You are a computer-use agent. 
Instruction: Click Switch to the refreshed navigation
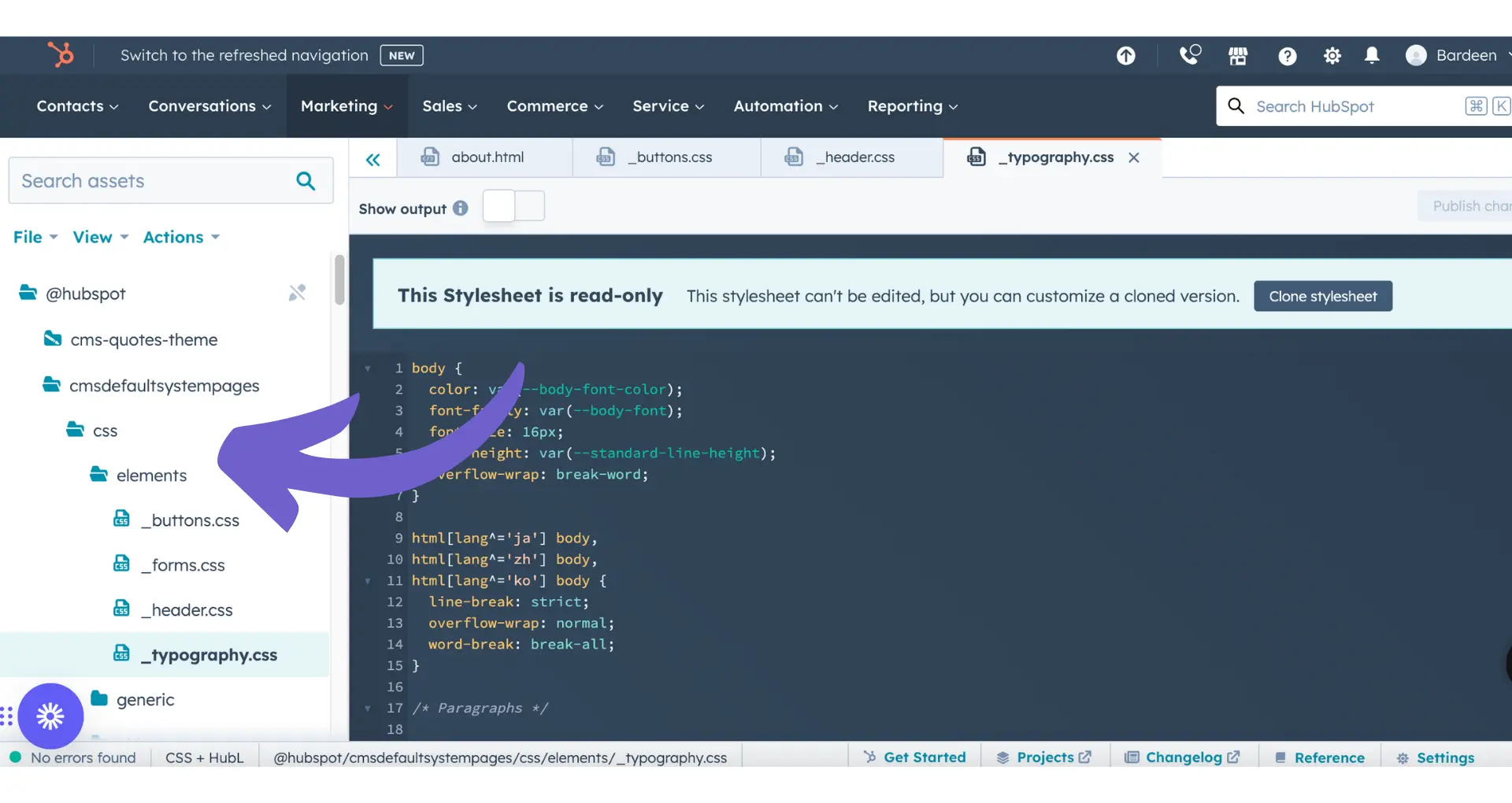(x=244, y=55)
